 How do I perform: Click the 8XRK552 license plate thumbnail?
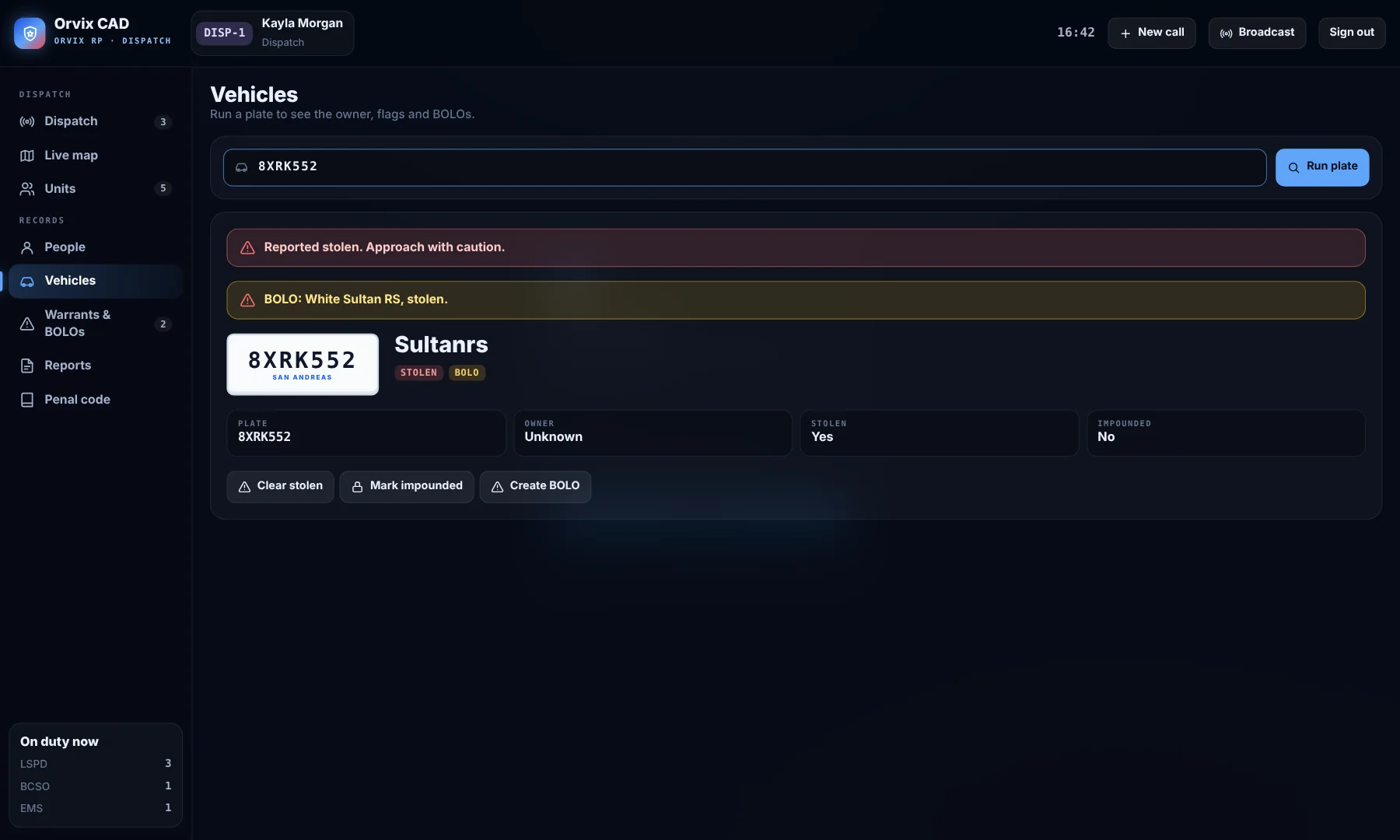pyautogui.click(x=303, y=365)
